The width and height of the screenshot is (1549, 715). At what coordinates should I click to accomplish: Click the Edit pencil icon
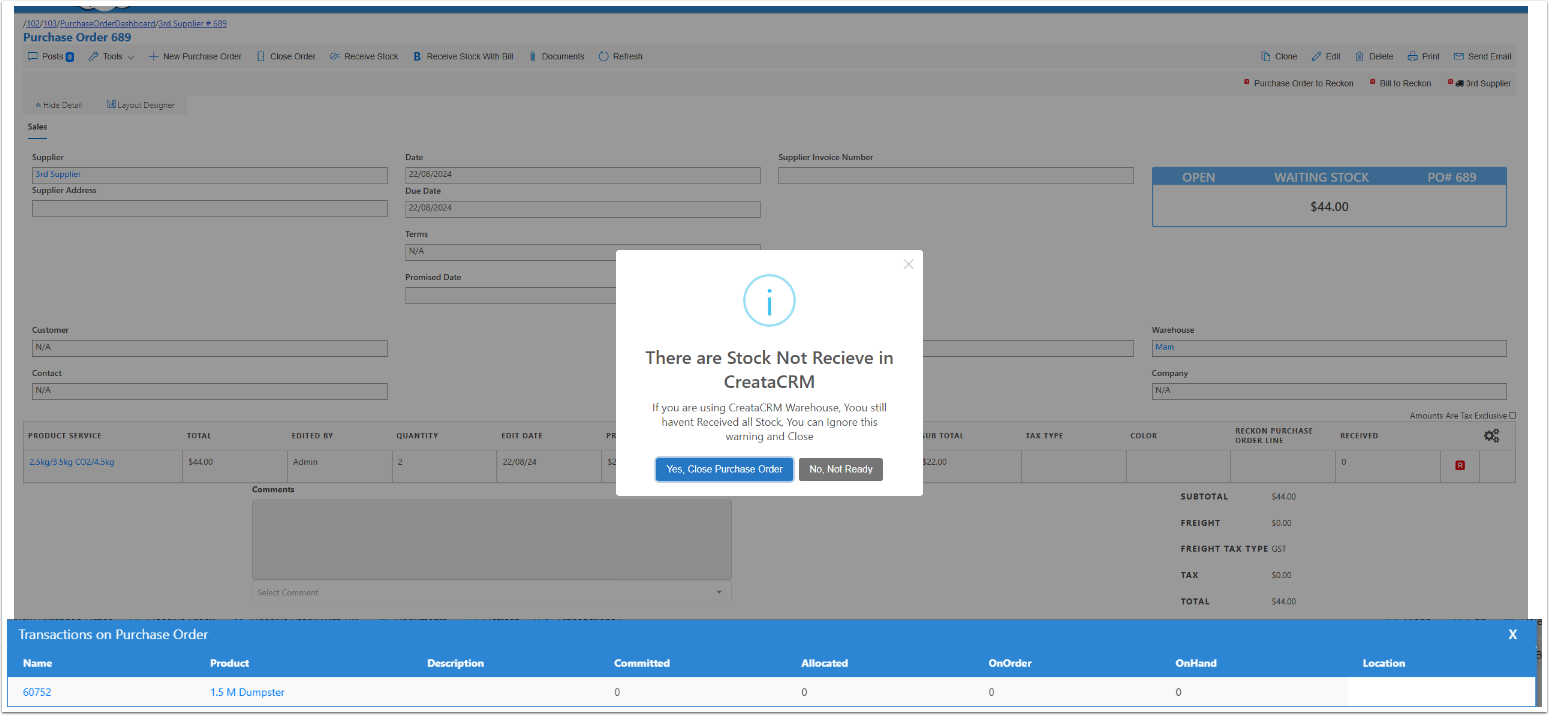click(x=1317, y=57)
